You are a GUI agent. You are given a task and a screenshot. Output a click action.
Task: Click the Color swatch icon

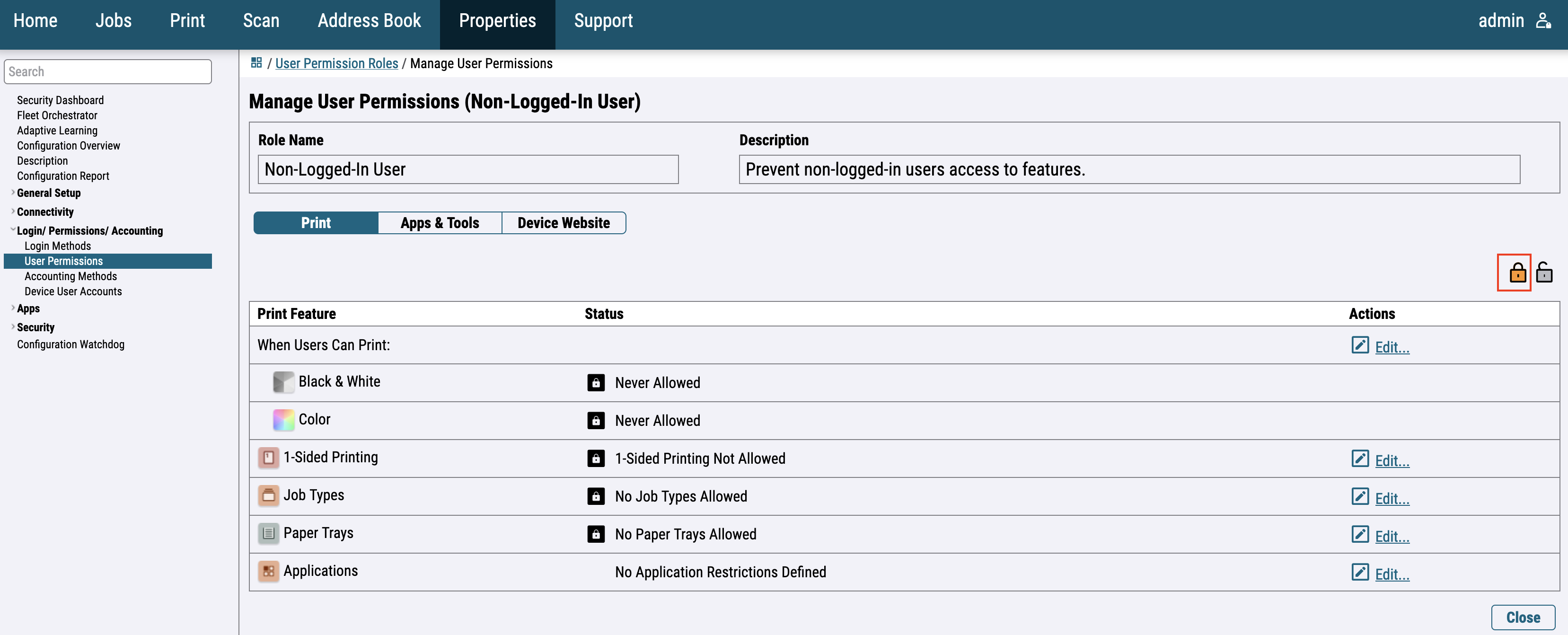pos(283,420)
